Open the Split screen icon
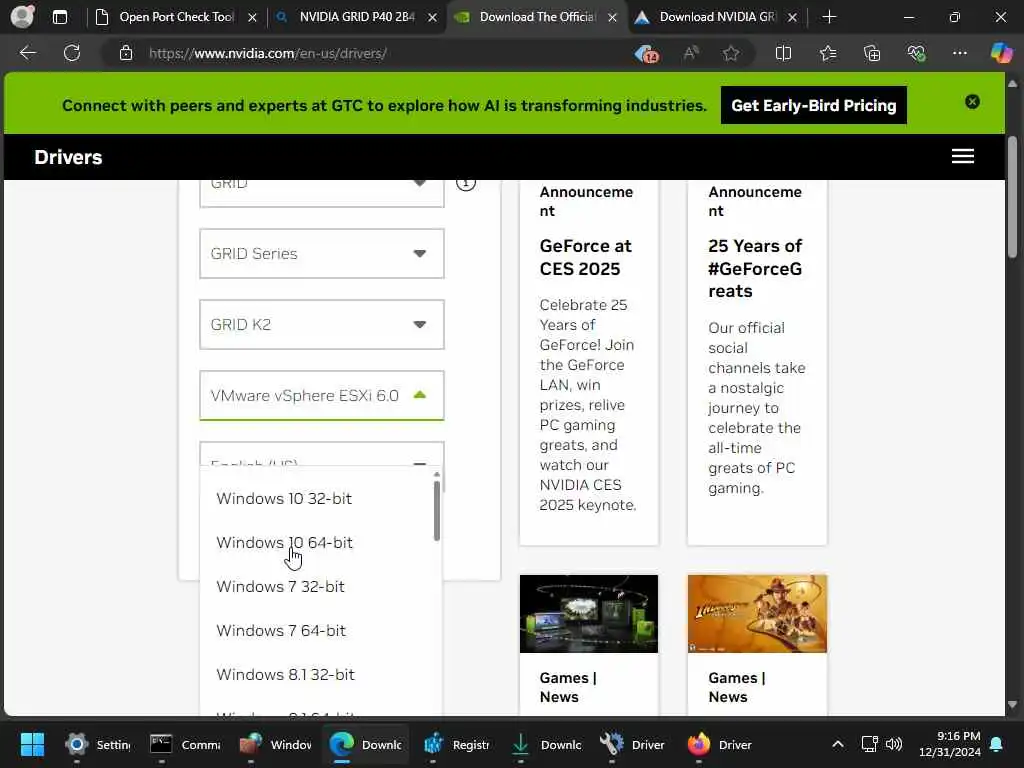1024x768 pixels. point(783,53)
